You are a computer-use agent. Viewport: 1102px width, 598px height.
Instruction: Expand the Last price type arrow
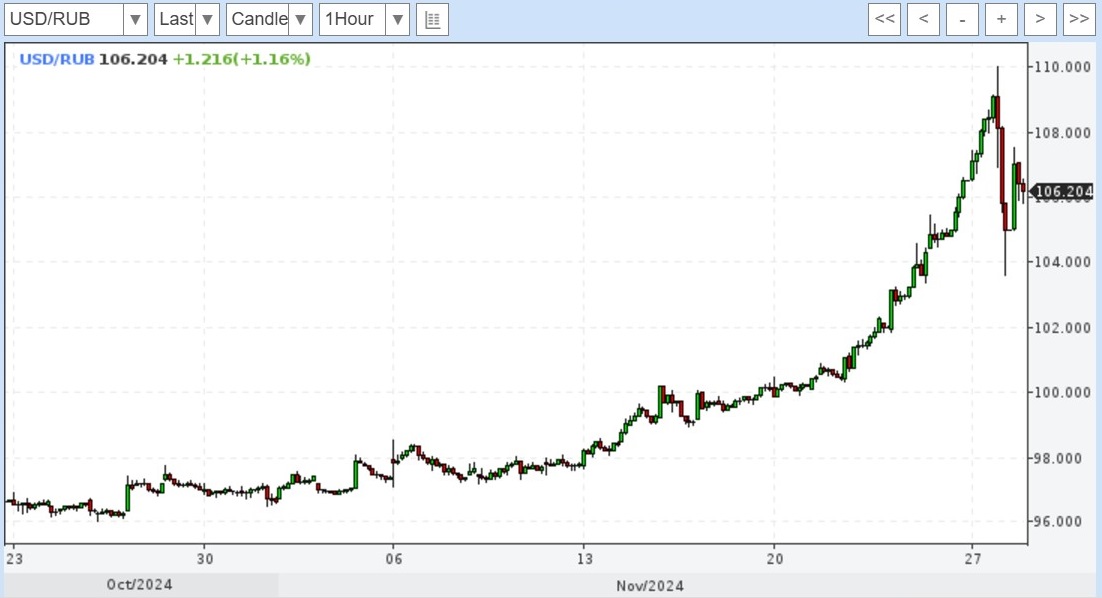pos(207,19)
